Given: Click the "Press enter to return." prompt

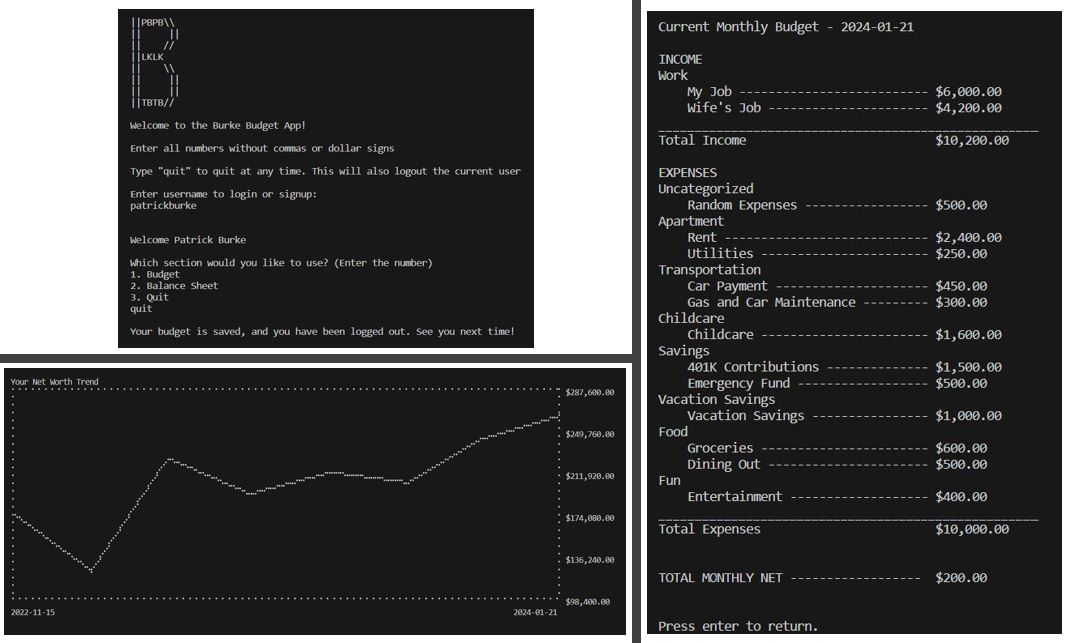Looking at the screenshot, I should 737,626.
